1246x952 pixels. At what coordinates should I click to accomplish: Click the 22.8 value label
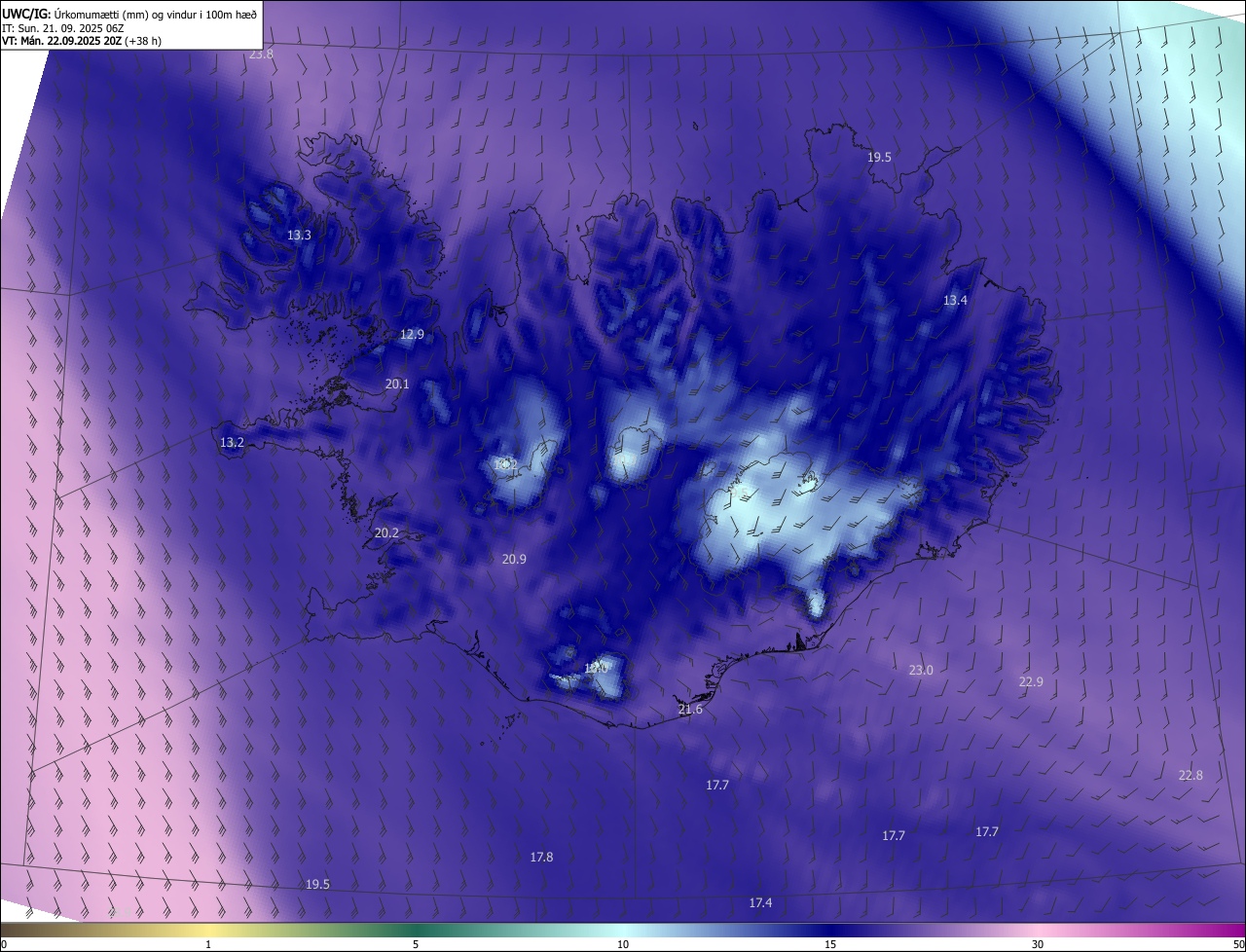pos(1191,776)
